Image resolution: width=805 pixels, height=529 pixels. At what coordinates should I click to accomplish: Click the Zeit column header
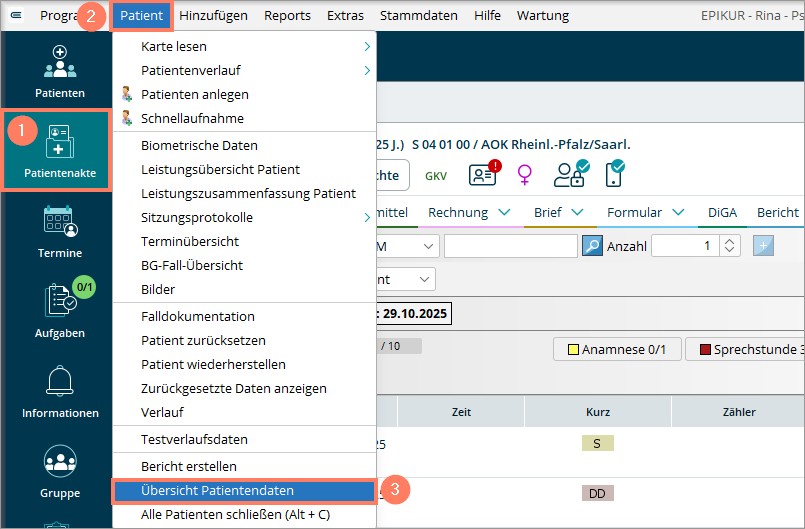[461, 412]
